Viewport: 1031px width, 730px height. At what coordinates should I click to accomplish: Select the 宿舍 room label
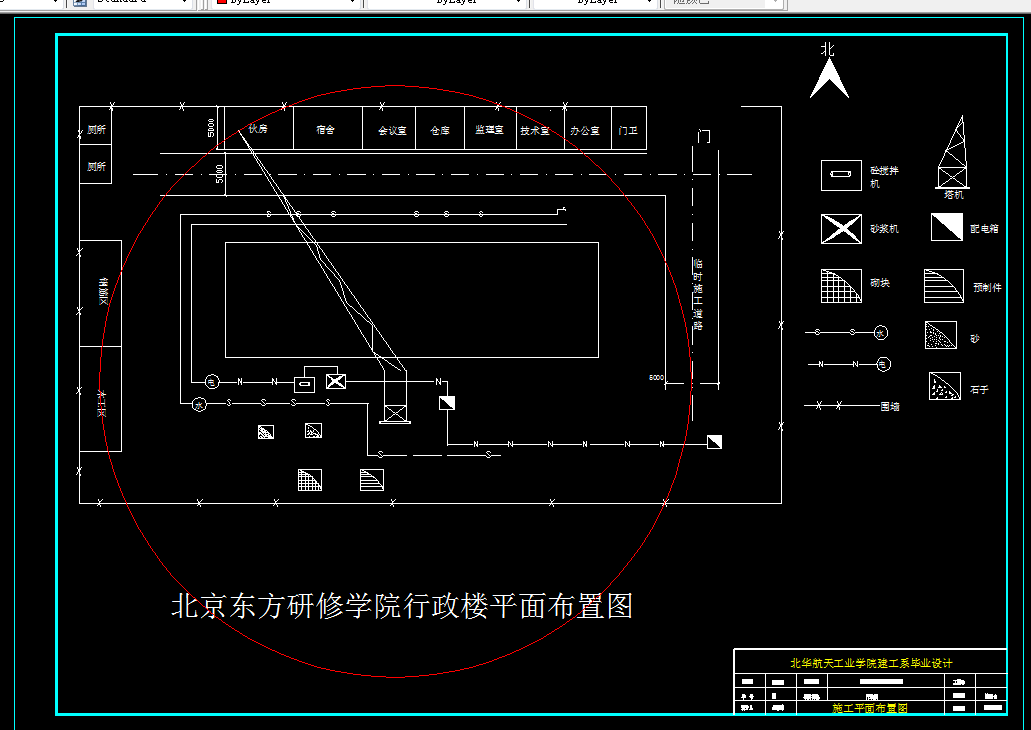coord(325,130)
